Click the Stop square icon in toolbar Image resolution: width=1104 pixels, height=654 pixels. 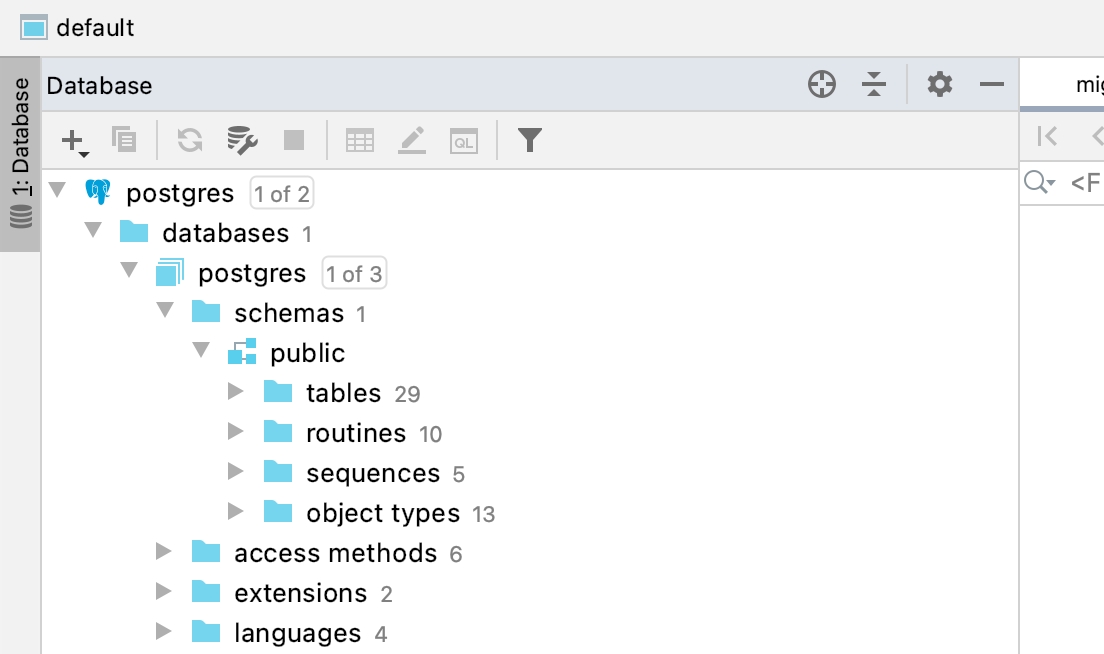click(294, 140)
